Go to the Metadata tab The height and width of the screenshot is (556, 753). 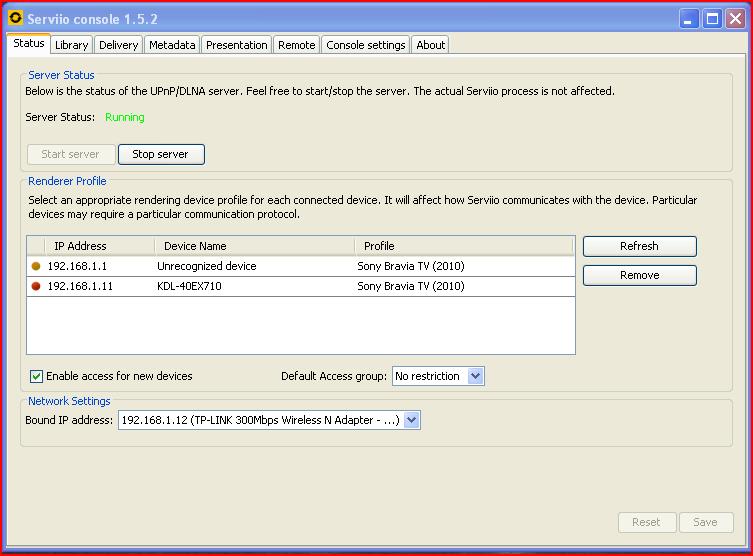pyautogui.click(x=172, y=45)
